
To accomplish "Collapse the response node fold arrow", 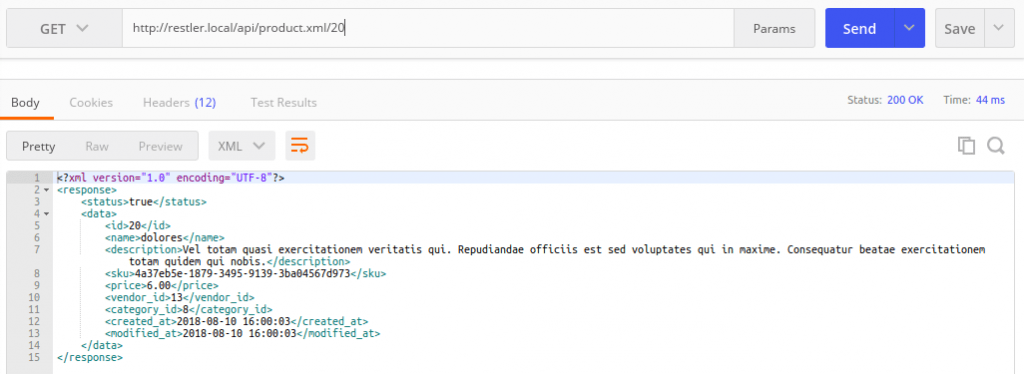I will [46, 190].
